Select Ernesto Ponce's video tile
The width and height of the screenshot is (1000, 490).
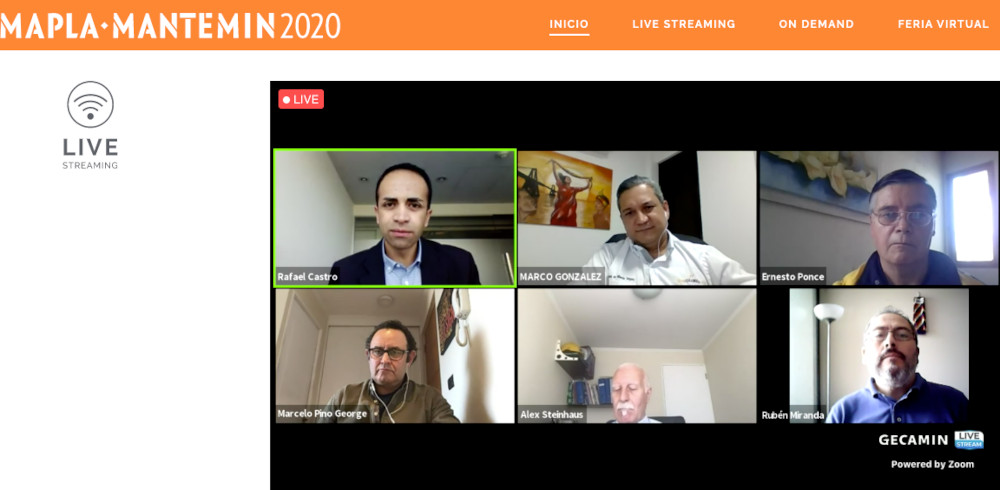click(879, 218)
